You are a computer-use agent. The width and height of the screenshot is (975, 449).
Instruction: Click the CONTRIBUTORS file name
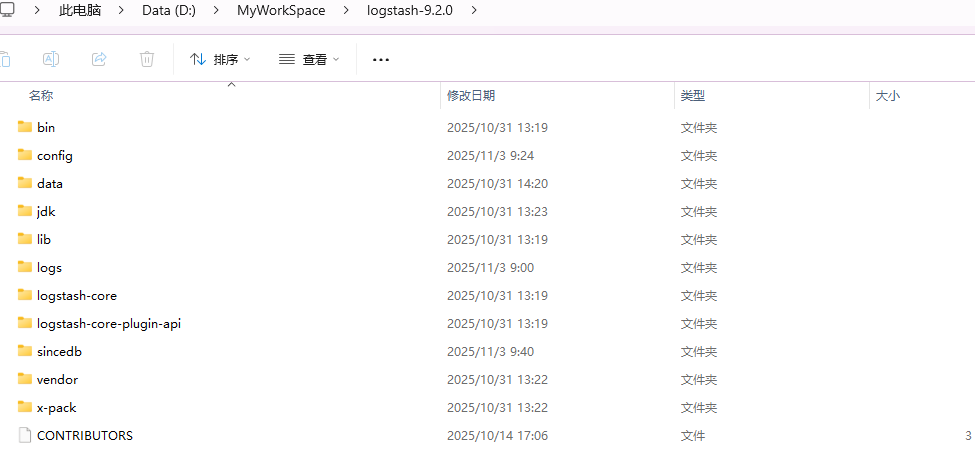click(x=85, y=435)
